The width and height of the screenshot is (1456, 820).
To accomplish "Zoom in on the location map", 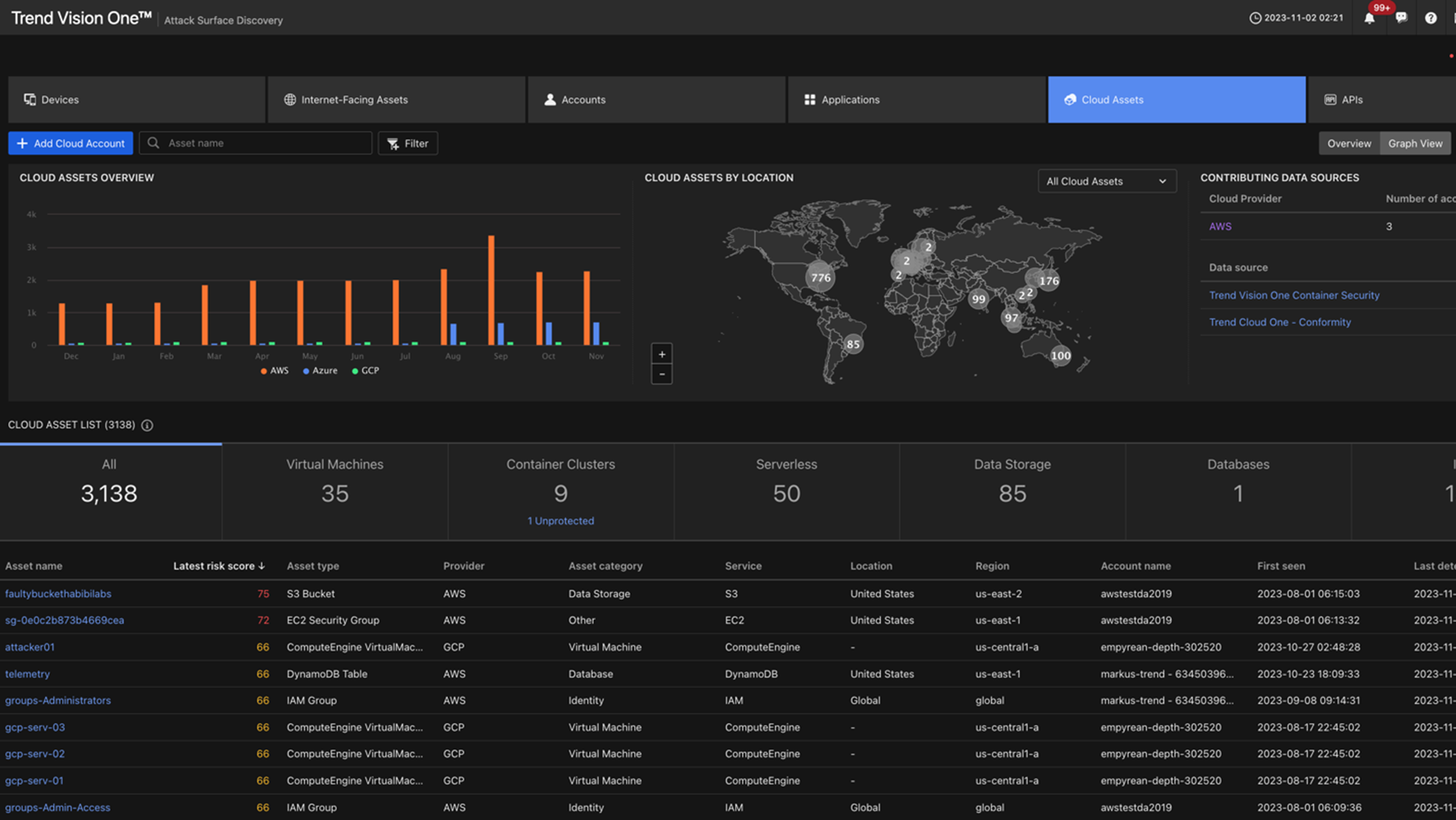I will pyautogui.click(x=661, y=355).
